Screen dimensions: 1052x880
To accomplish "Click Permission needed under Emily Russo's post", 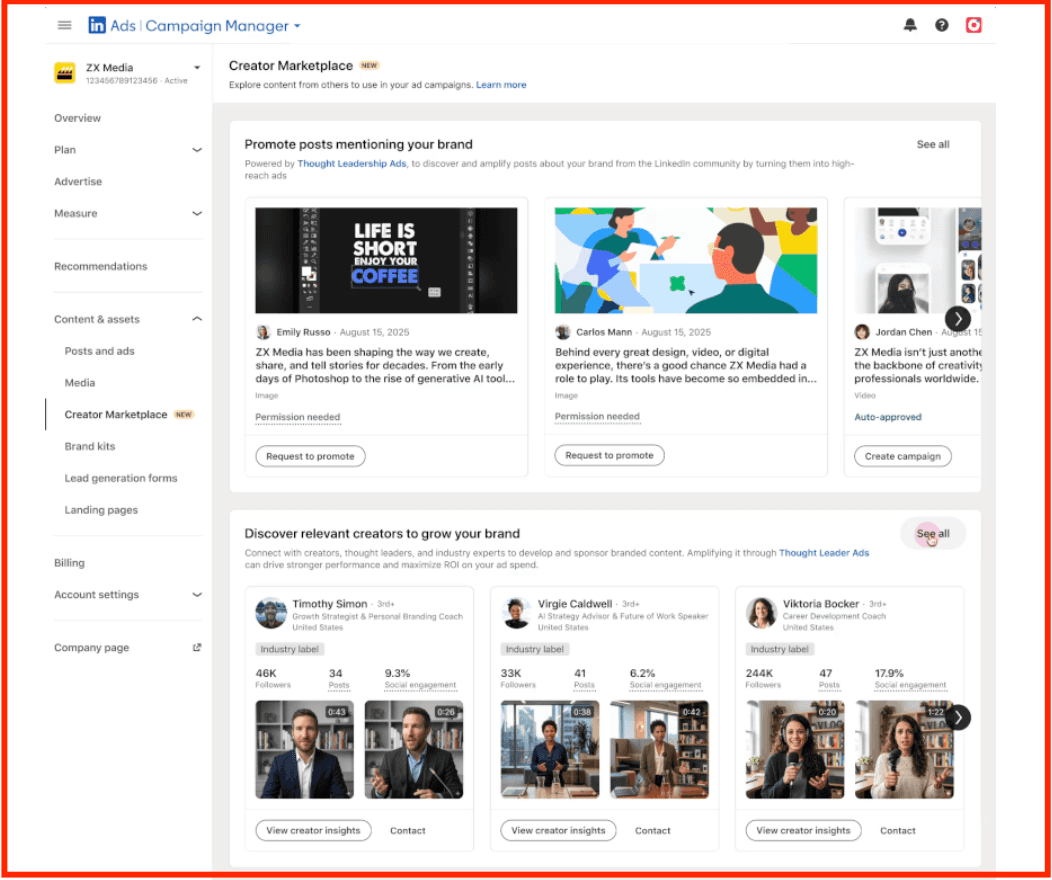I will (x=298, y=417).
